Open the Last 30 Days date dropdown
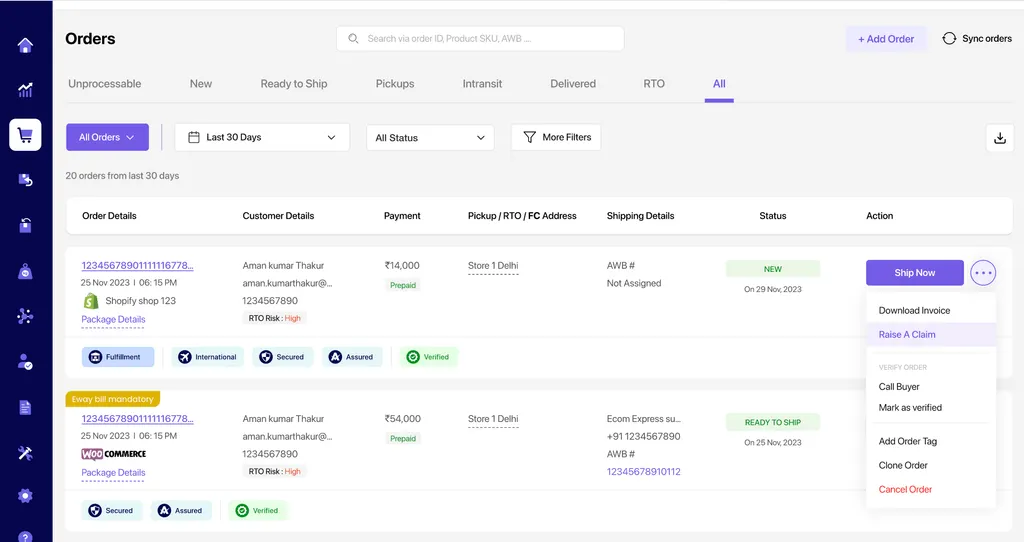 pyautogui.click(x=262, y=137)
